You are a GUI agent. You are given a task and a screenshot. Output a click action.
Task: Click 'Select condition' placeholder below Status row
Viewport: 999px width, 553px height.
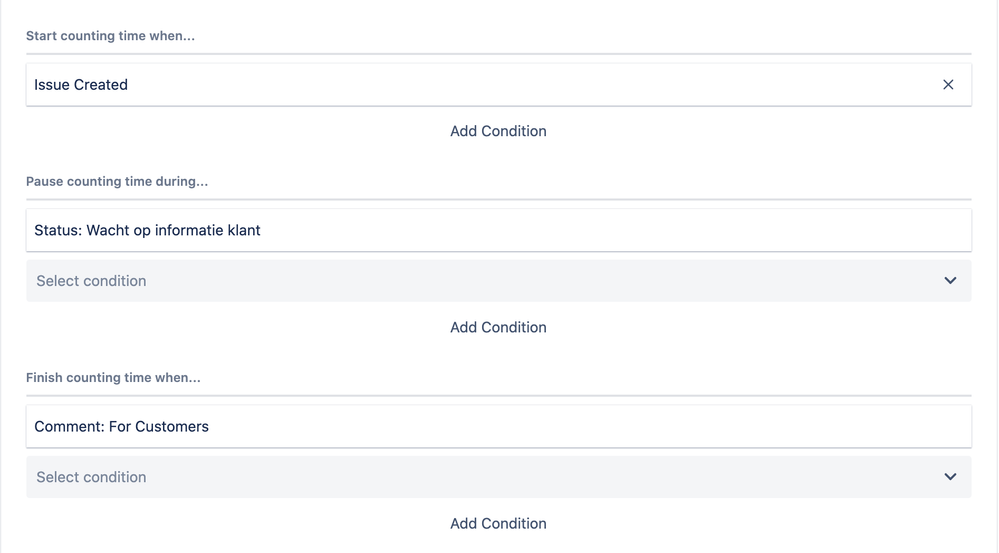coord(91,281)
